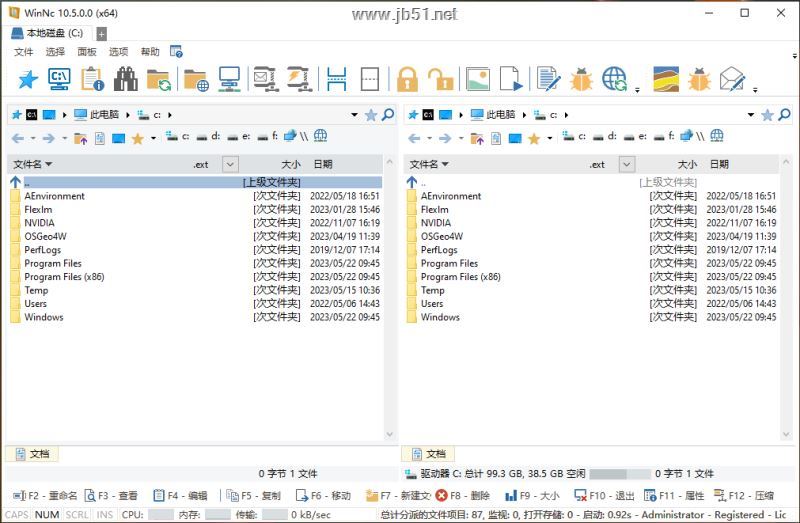Click the merge file dashed-line icon
800x523 pixels.
click(370, 79)
